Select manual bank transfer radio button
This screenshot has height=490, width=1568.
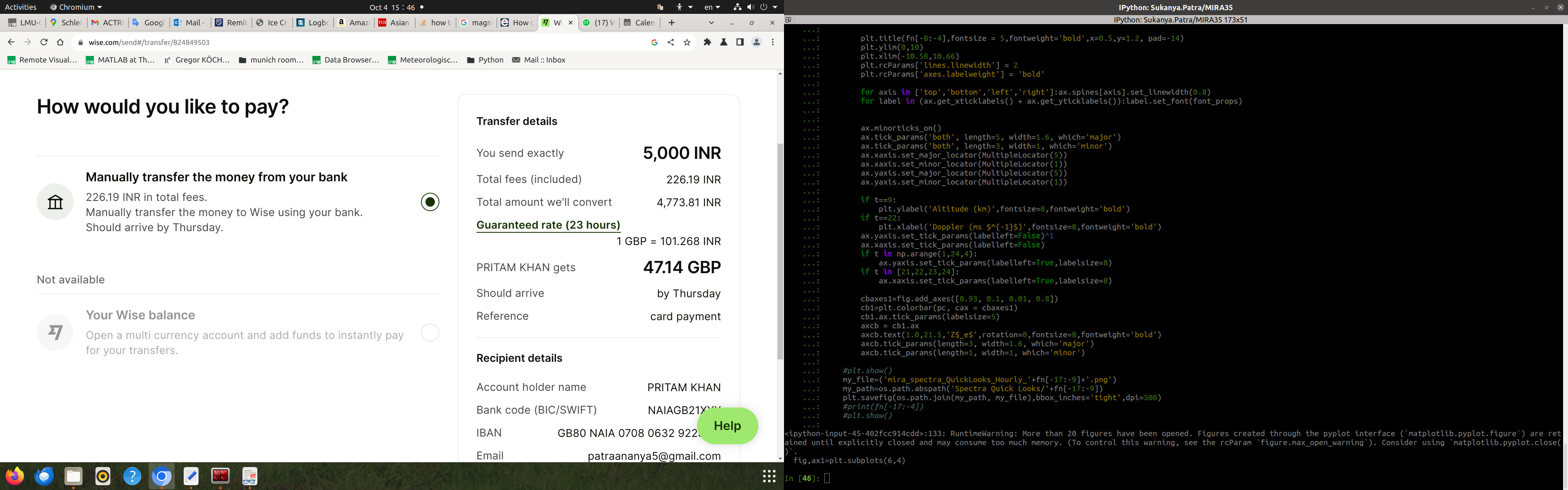click(x=430, y=202)
